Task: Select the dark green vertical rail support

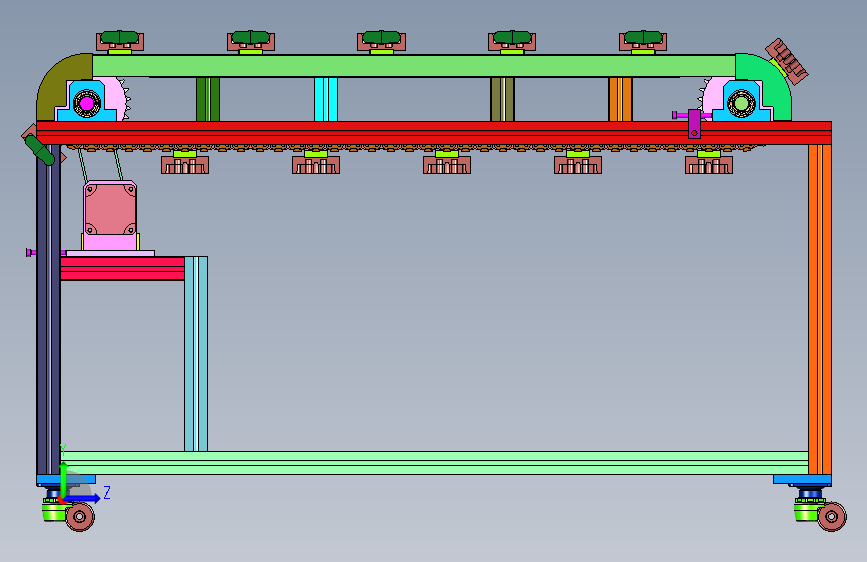Action: tap(208, 99)
